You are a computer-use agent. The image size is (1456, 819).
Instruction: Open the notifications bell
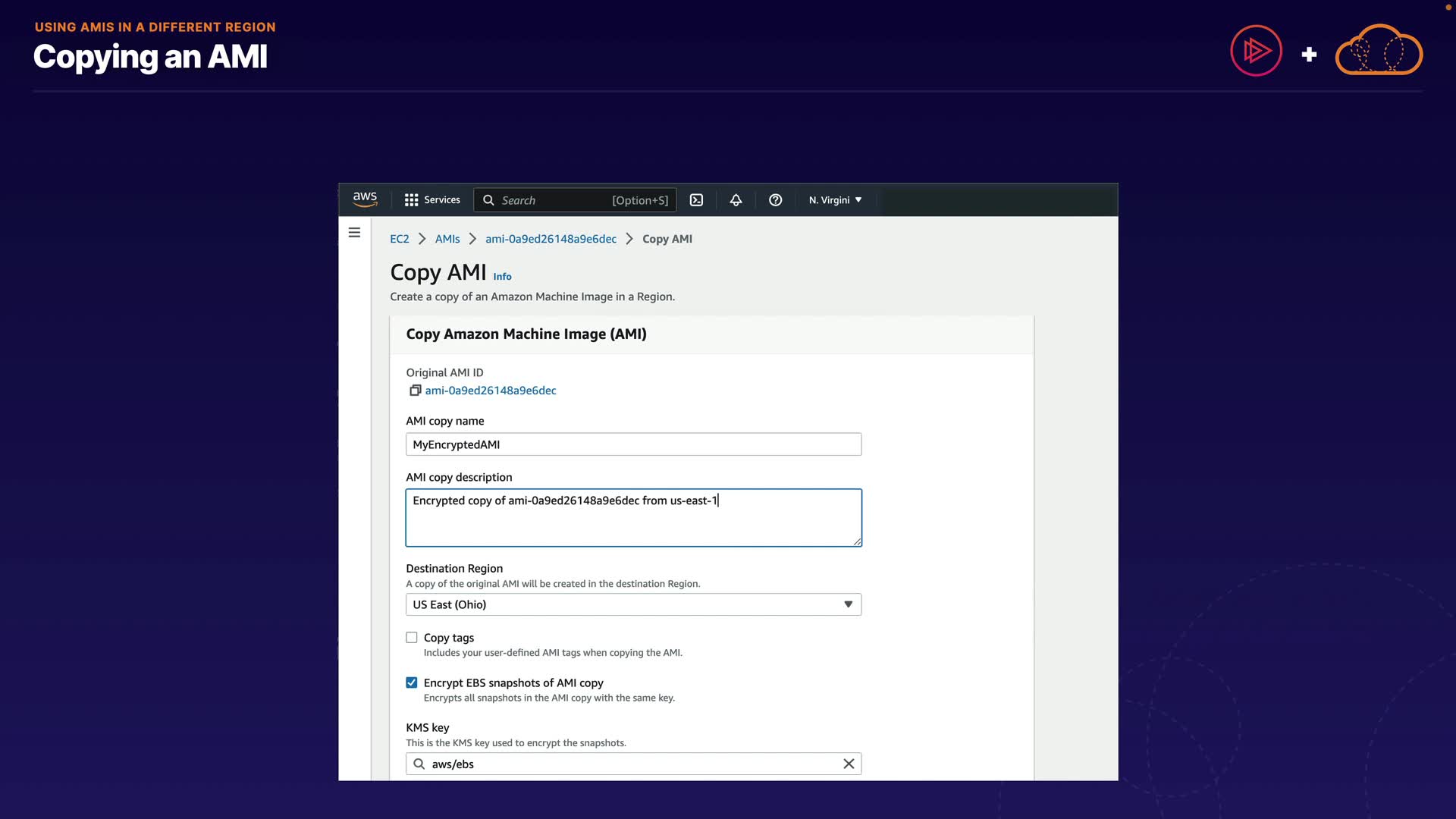[x=736, y=200]
